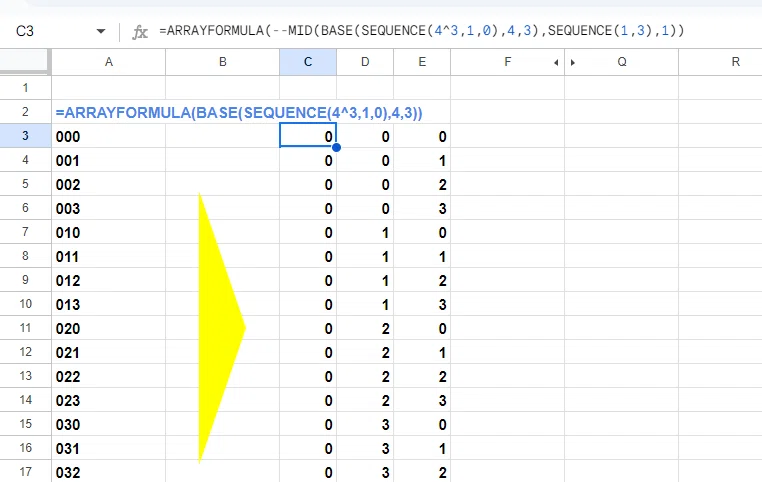
Task: Click cell containing 011
Action: click(108, 256)
